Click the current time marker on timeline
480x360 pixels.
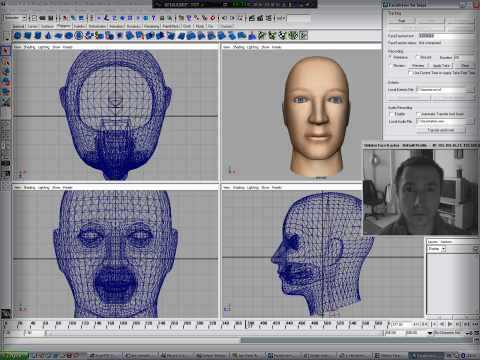point(246,324)
